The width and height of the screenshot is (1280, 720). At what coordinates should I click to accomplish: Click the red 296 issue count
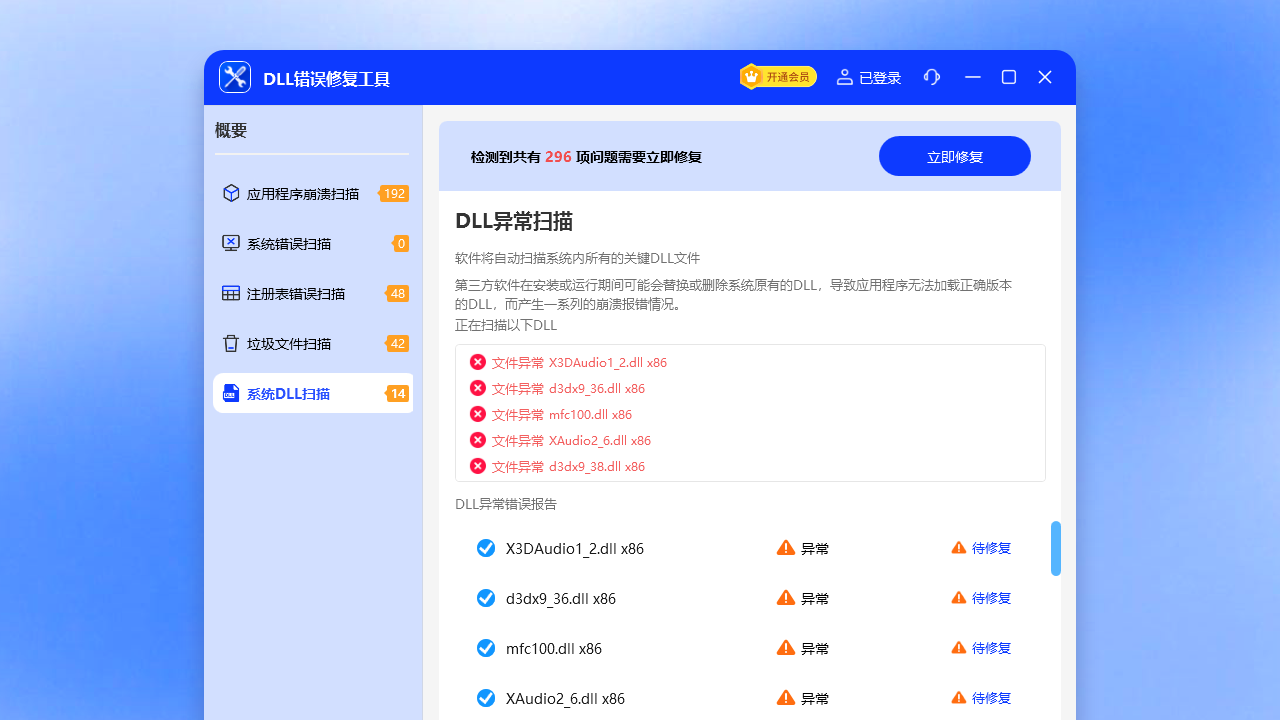(558, 157)
